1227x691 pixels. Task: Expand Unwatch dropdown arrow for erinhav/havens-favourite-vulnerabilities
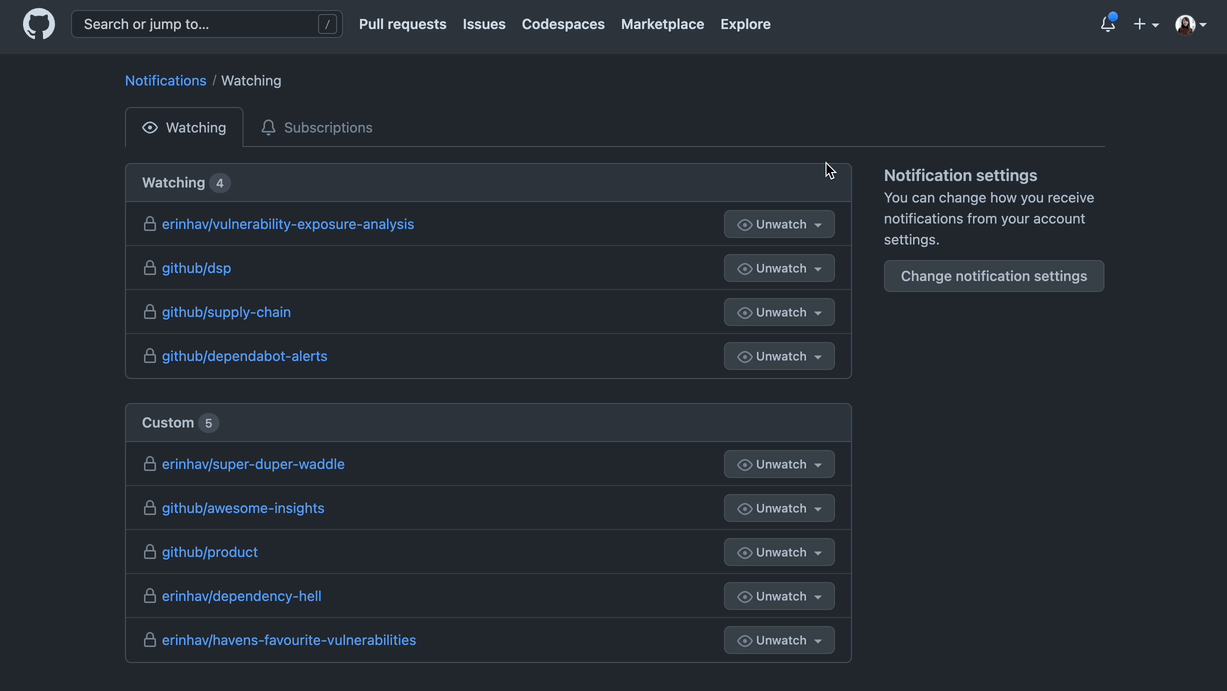click(x=818, y=641)
